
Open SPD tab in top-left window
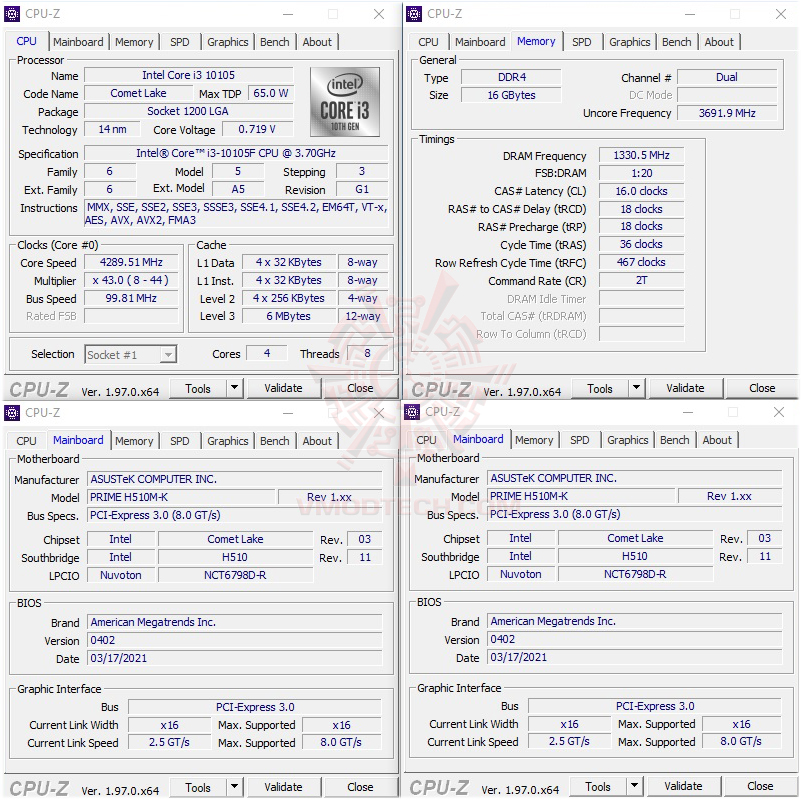coord(179,42)
